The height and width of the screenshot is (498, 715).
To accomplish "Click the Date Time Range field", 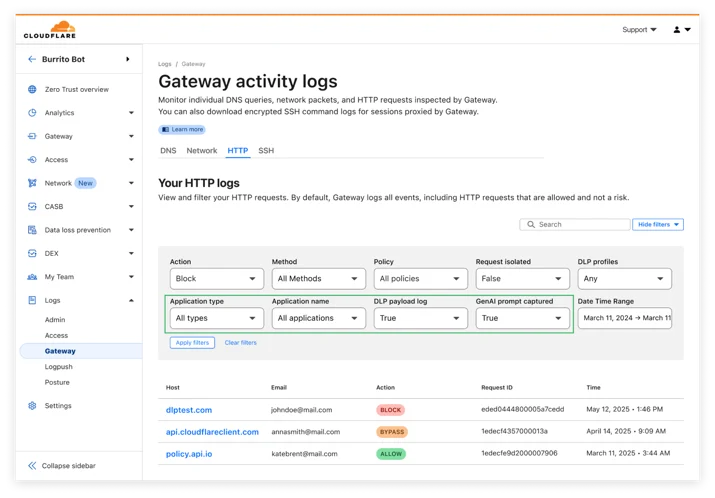I will click(x=625, y=318).
